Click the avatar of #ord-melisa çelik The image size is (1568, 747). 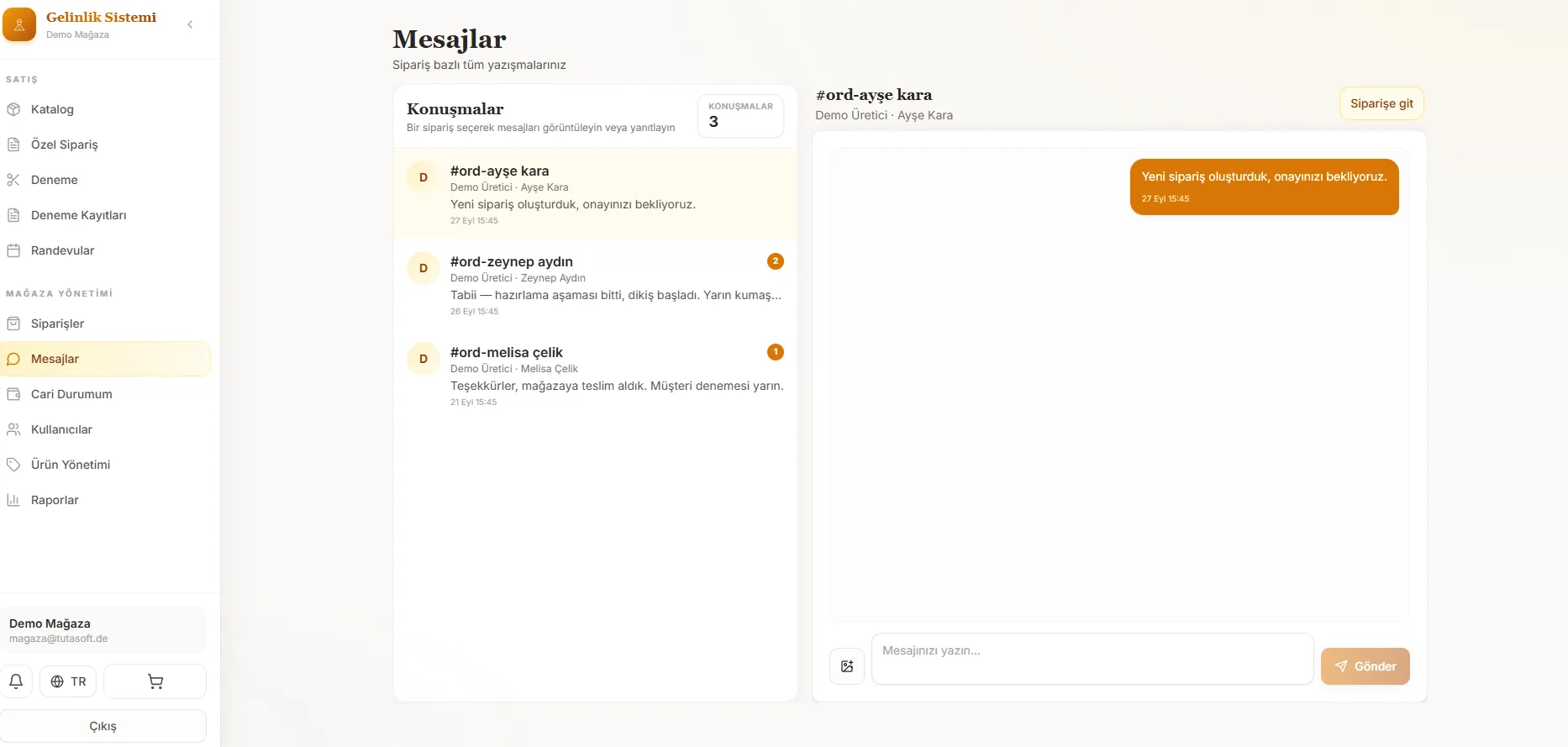click(x=424, y=359)
